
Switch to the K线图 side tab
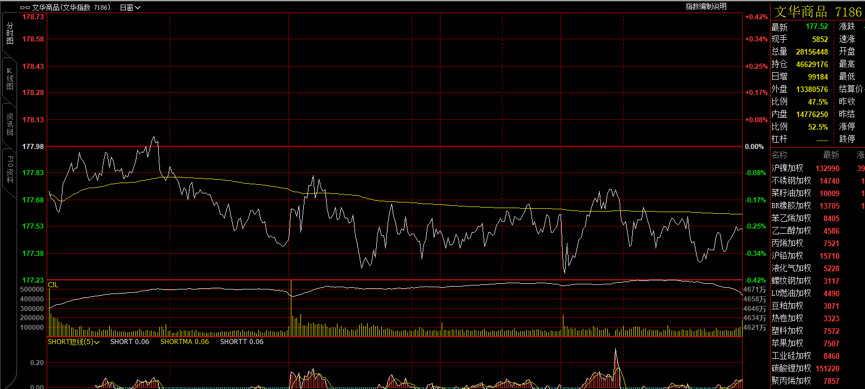[9, 79]
